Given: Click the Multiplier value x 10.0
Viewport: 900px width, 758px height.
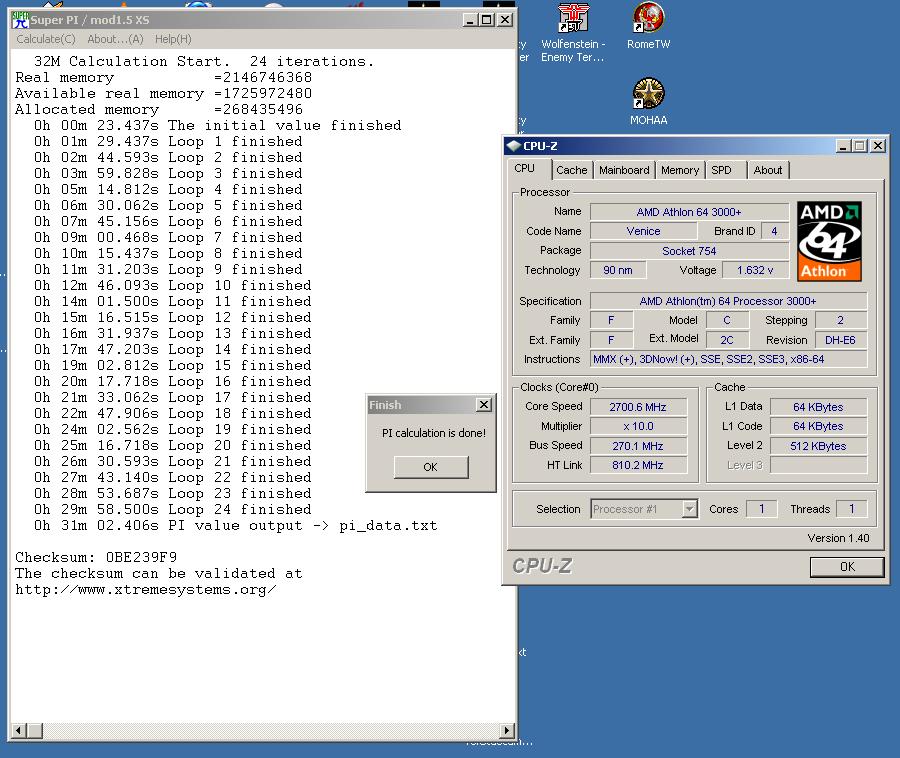Looking at the screenshot, I should (638, 426).
